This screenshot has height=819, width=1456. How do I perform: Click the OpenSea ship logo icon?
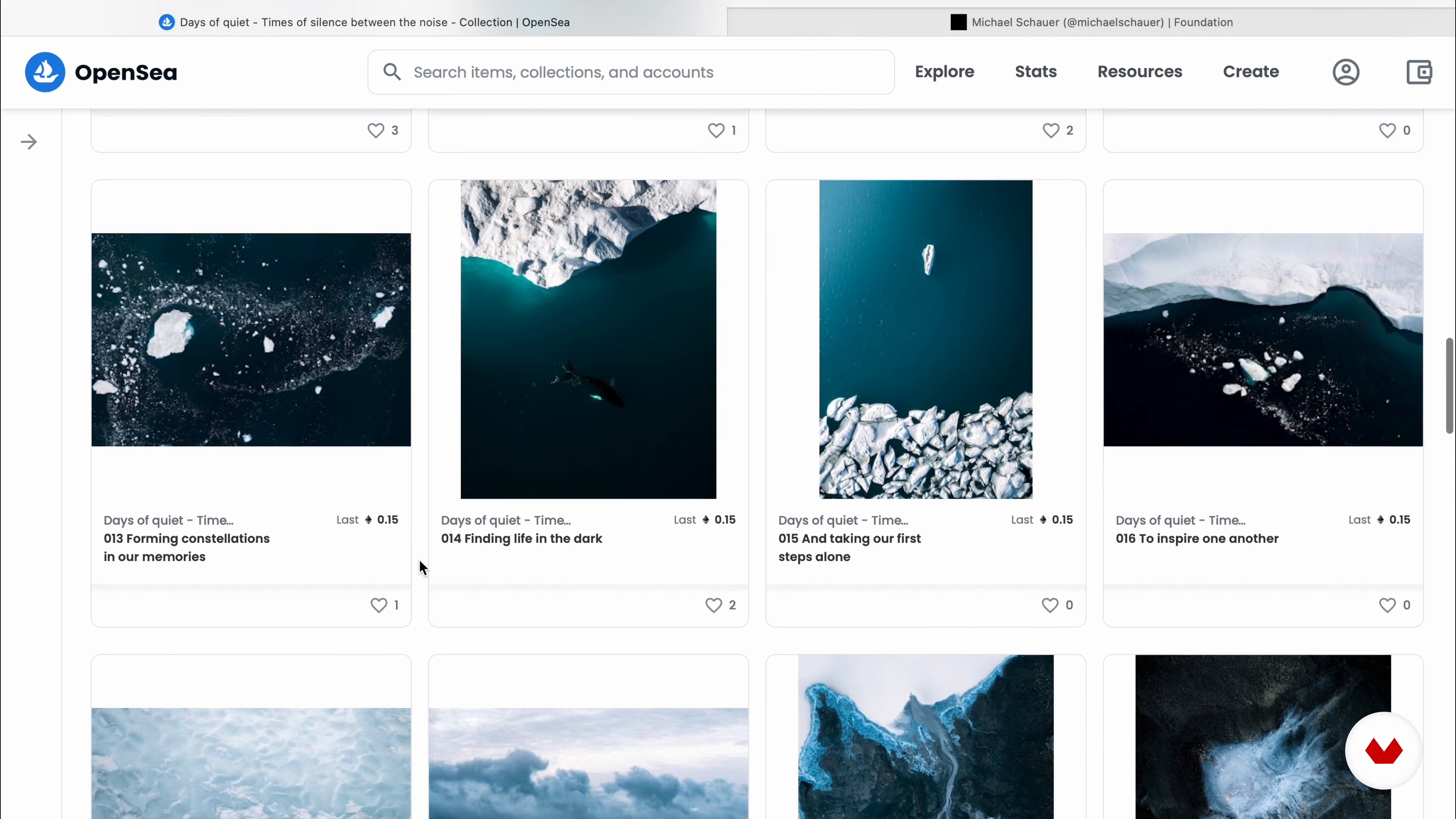45,72
